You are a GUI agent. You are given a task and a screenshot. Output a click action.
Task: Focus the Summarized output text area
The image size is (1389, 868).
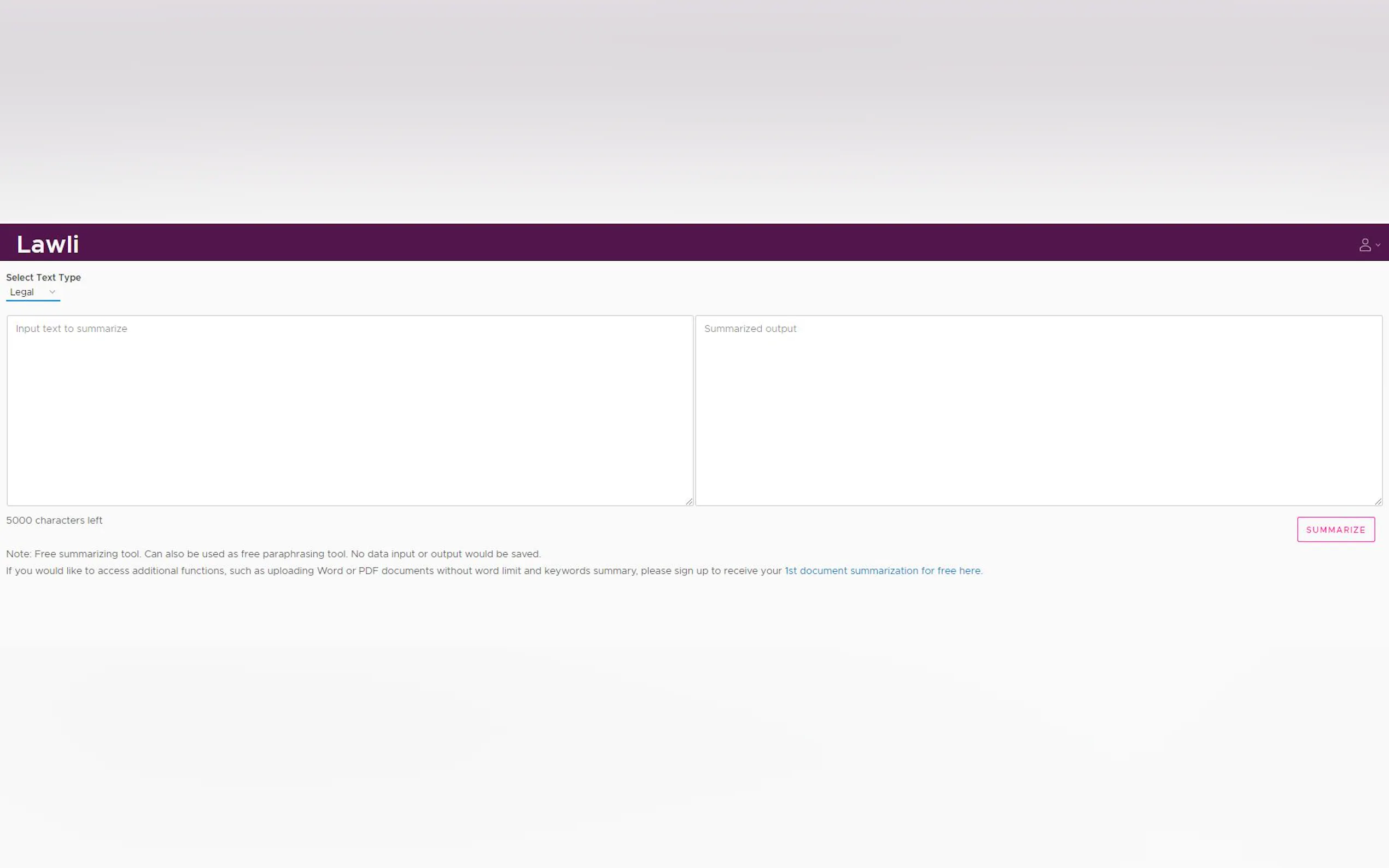pos(1037,410)
